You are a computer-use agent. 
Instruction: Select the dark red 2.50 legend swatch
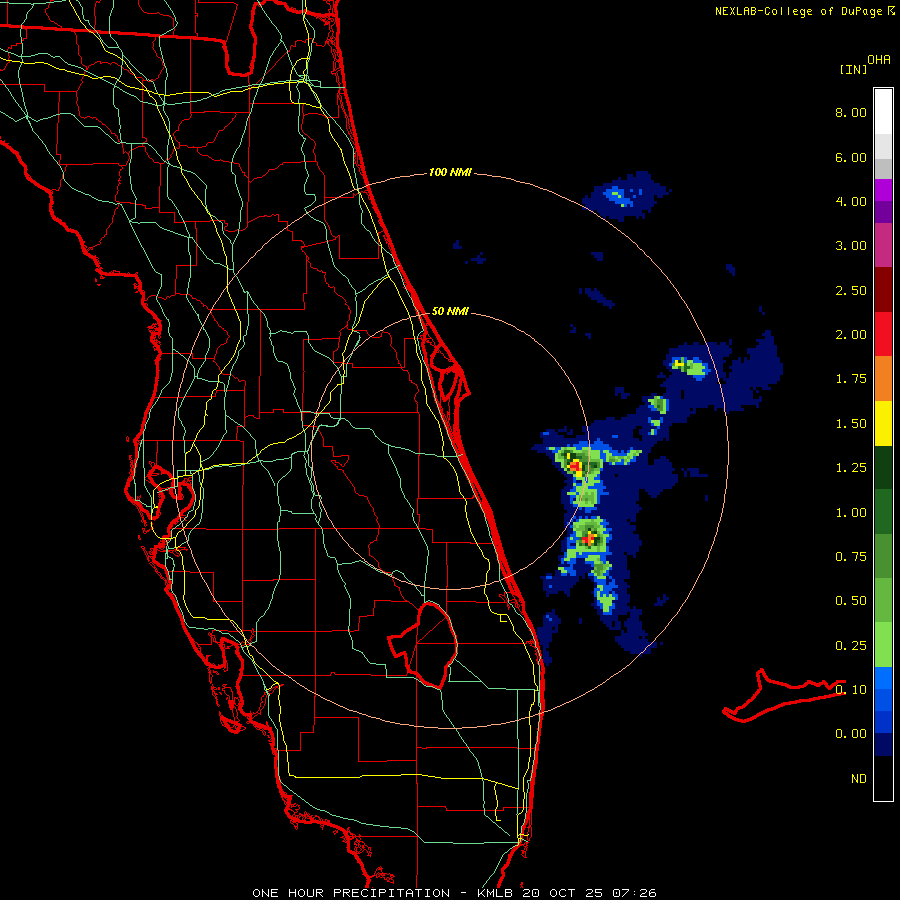click(x=883, y=290)
